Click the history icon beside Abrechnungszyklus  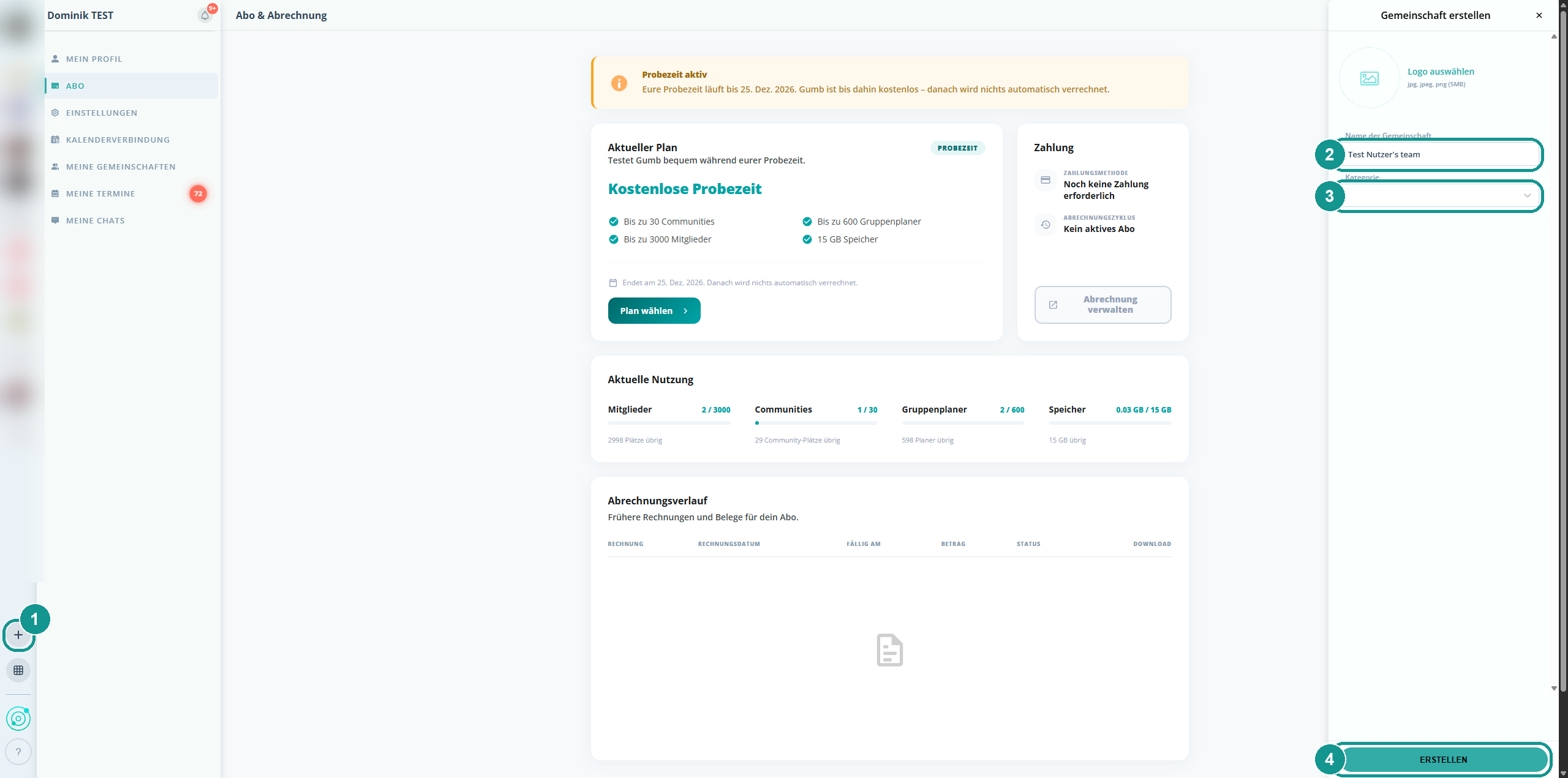click(1046, 225)
